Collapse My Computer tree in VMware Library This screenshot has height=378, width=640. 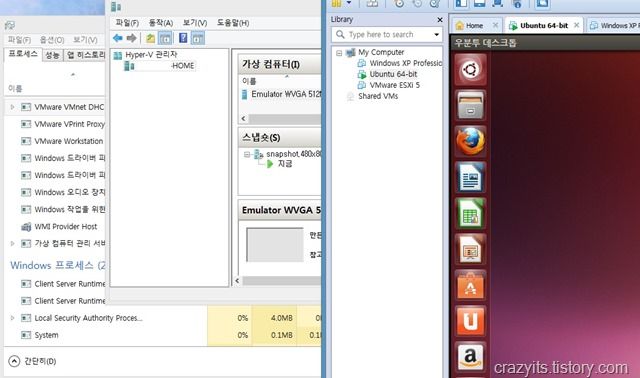point(339,53)
